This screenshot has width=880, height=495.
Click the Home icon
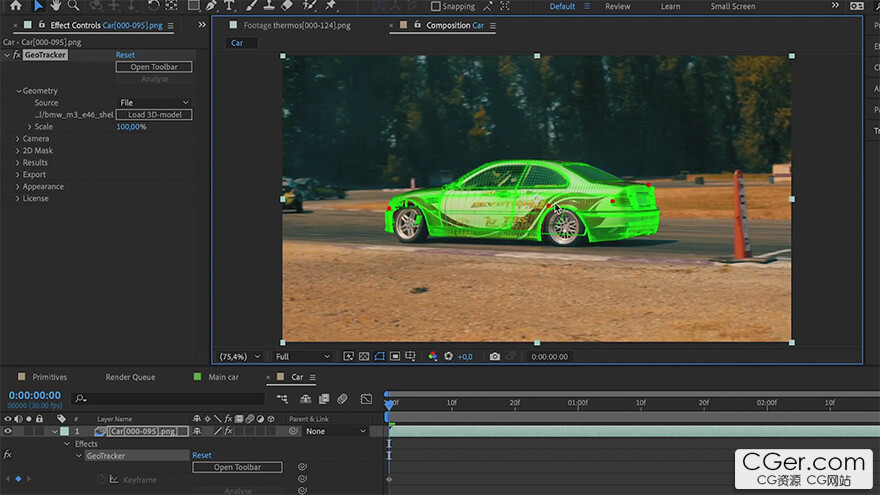point(15,6)
